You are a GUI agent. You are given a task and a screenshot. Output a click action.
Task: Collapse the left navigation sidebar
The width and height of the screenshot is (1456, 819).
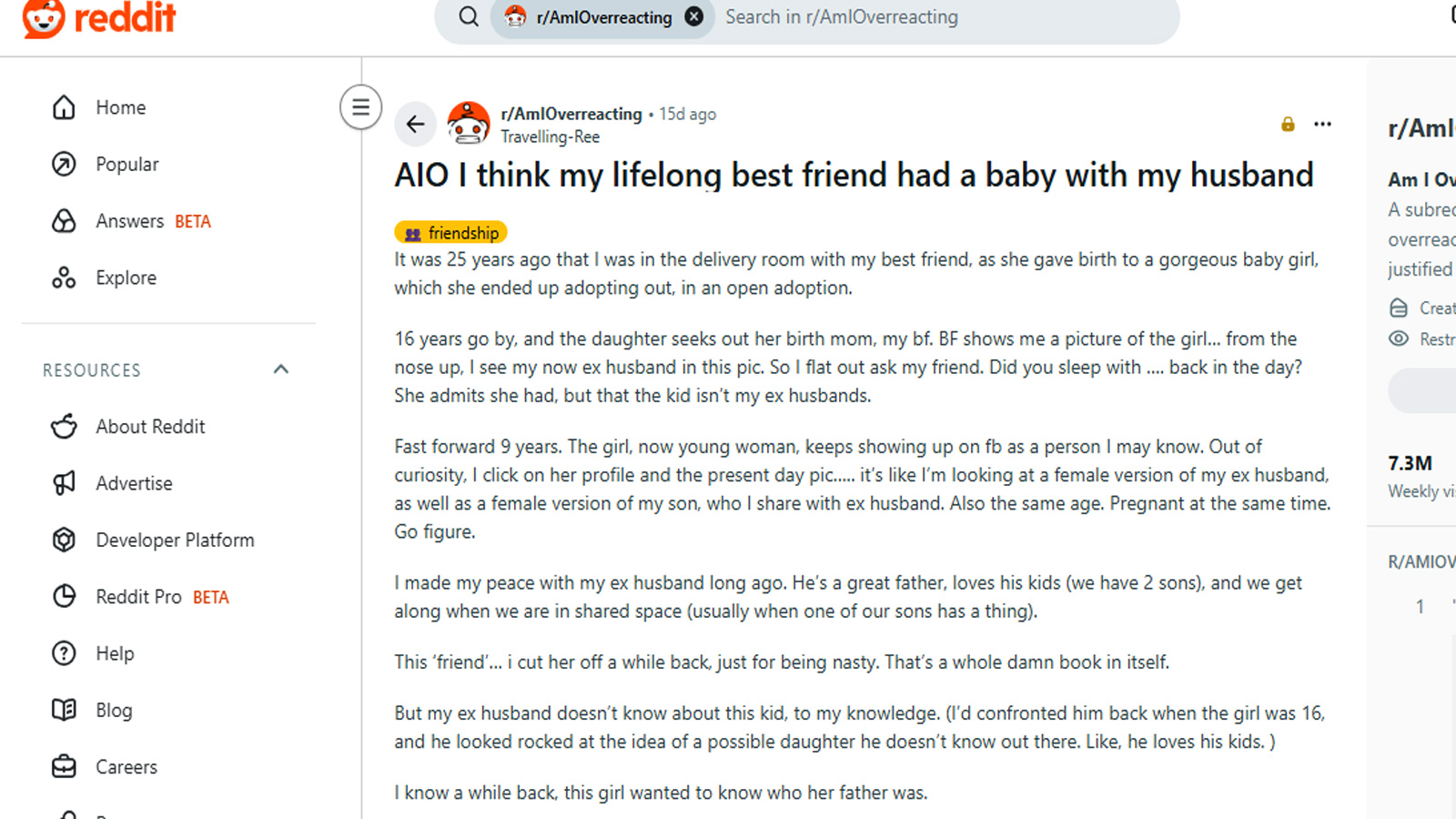coord(360,107)
